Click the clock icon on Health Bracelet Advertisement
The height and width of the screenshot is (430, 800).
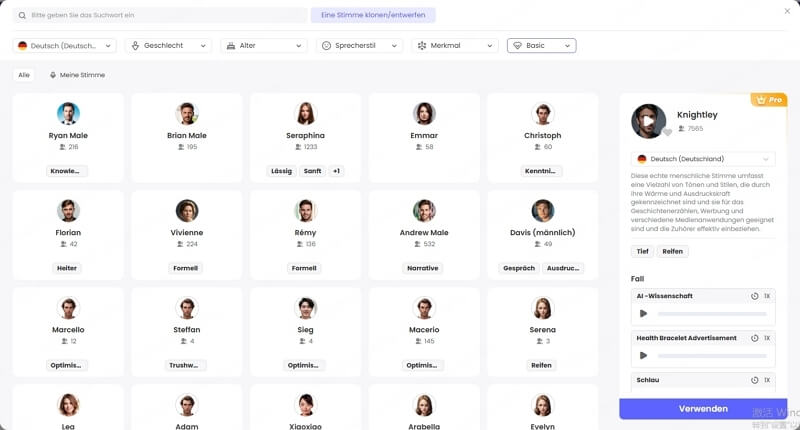tap(755, 338)
